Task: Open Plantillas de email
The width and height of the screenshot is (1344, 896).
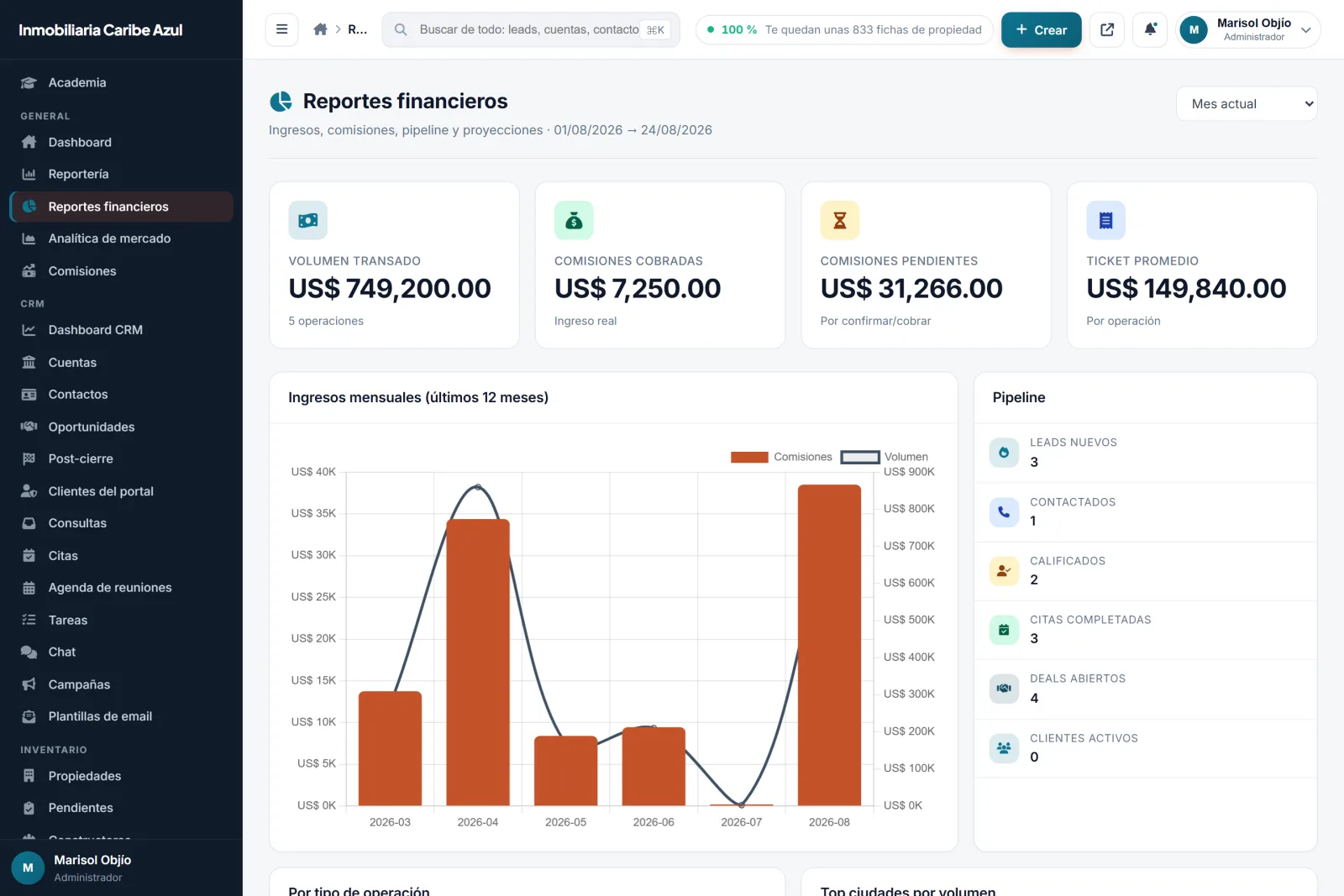Action: (x=121, y=716)
